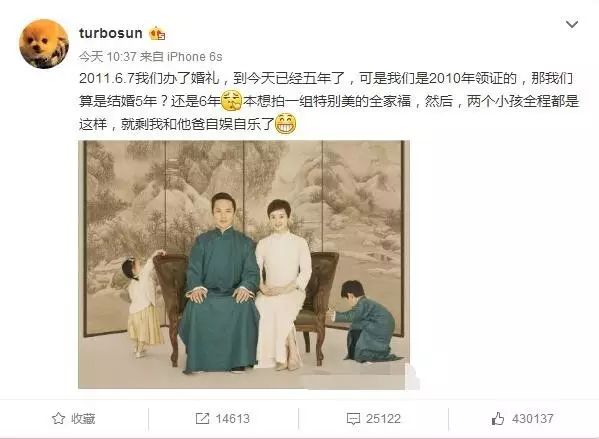Open the turbosun username link
The height and width of the screenshot is (439, 599).
[111, 33]
